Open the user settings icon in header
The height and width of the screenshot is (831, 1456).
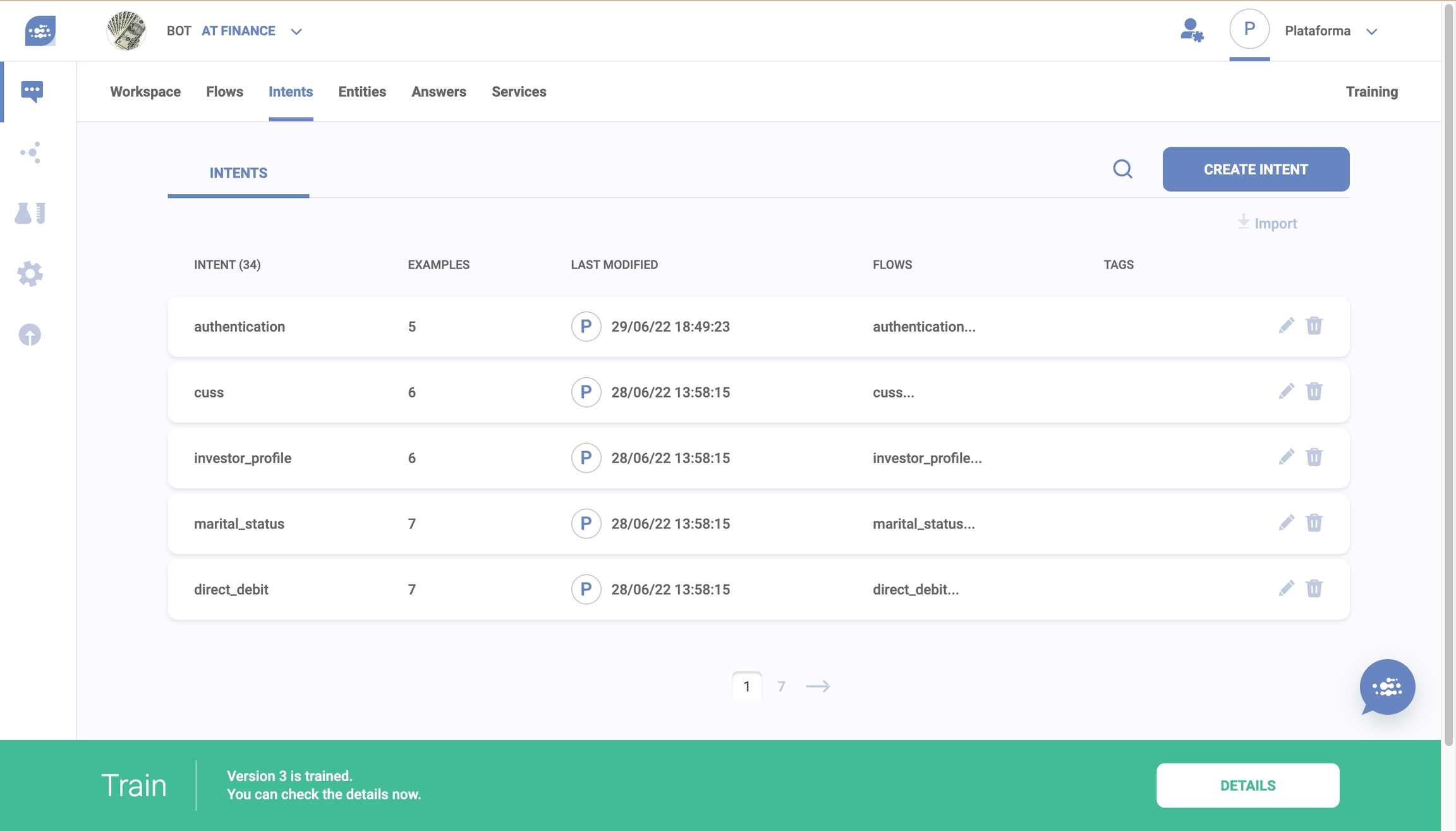[1191, 30]
